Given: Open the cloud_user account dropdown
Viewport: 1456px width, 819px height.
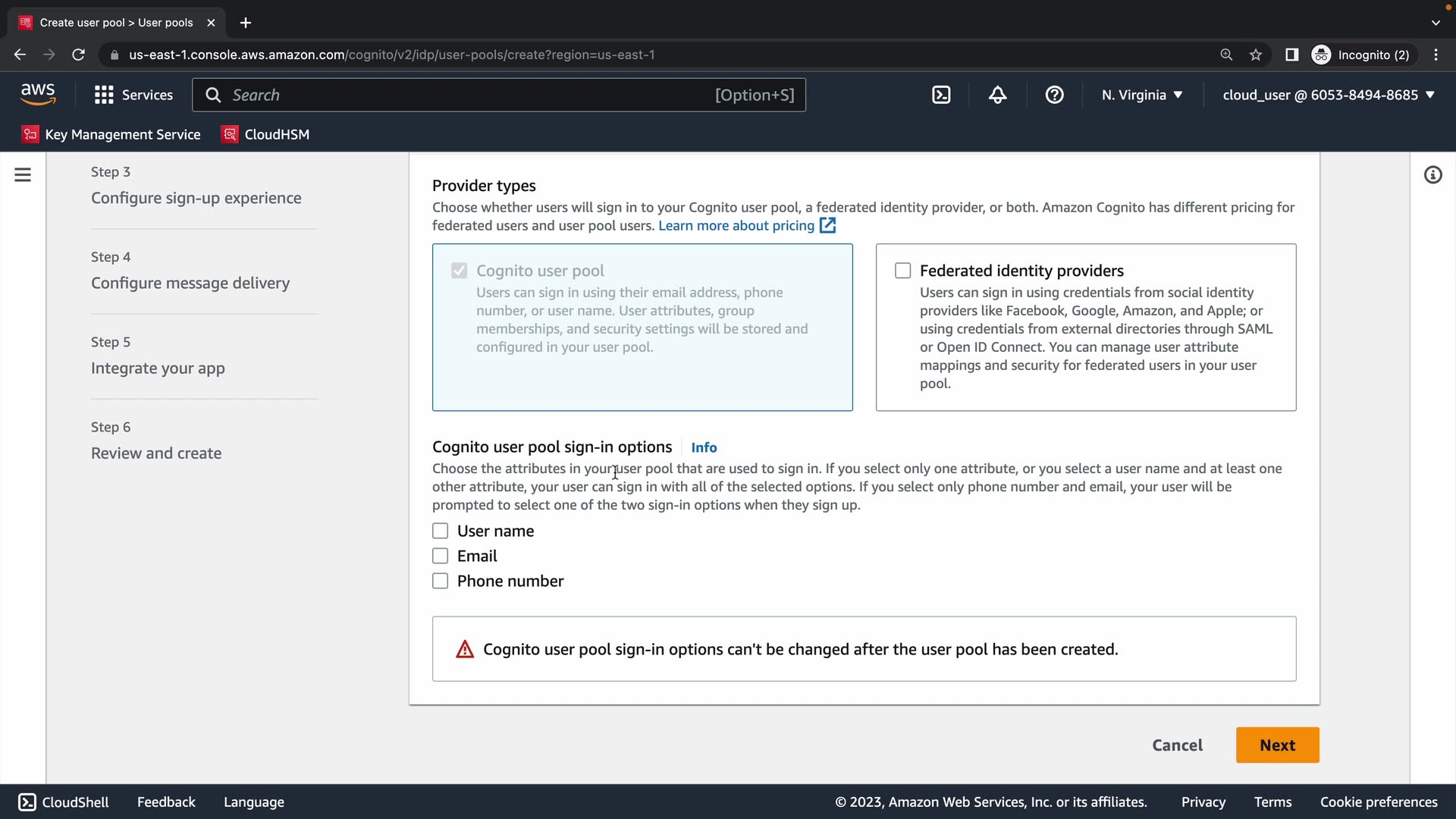Looking at the screenshot, I should tap(1329, 95).
